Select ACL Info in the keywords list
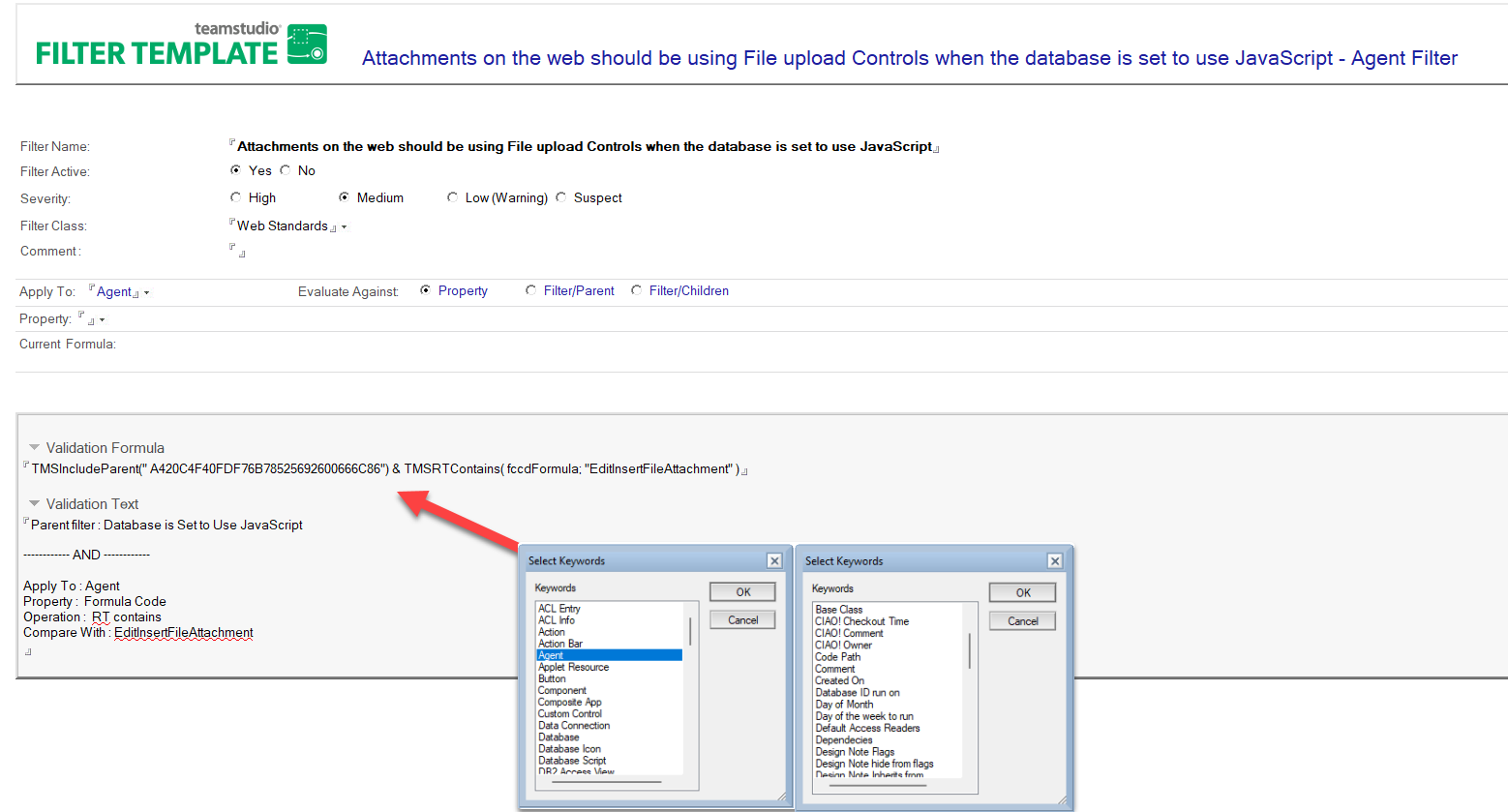The image size is (1508, 812). click(557, 620)
